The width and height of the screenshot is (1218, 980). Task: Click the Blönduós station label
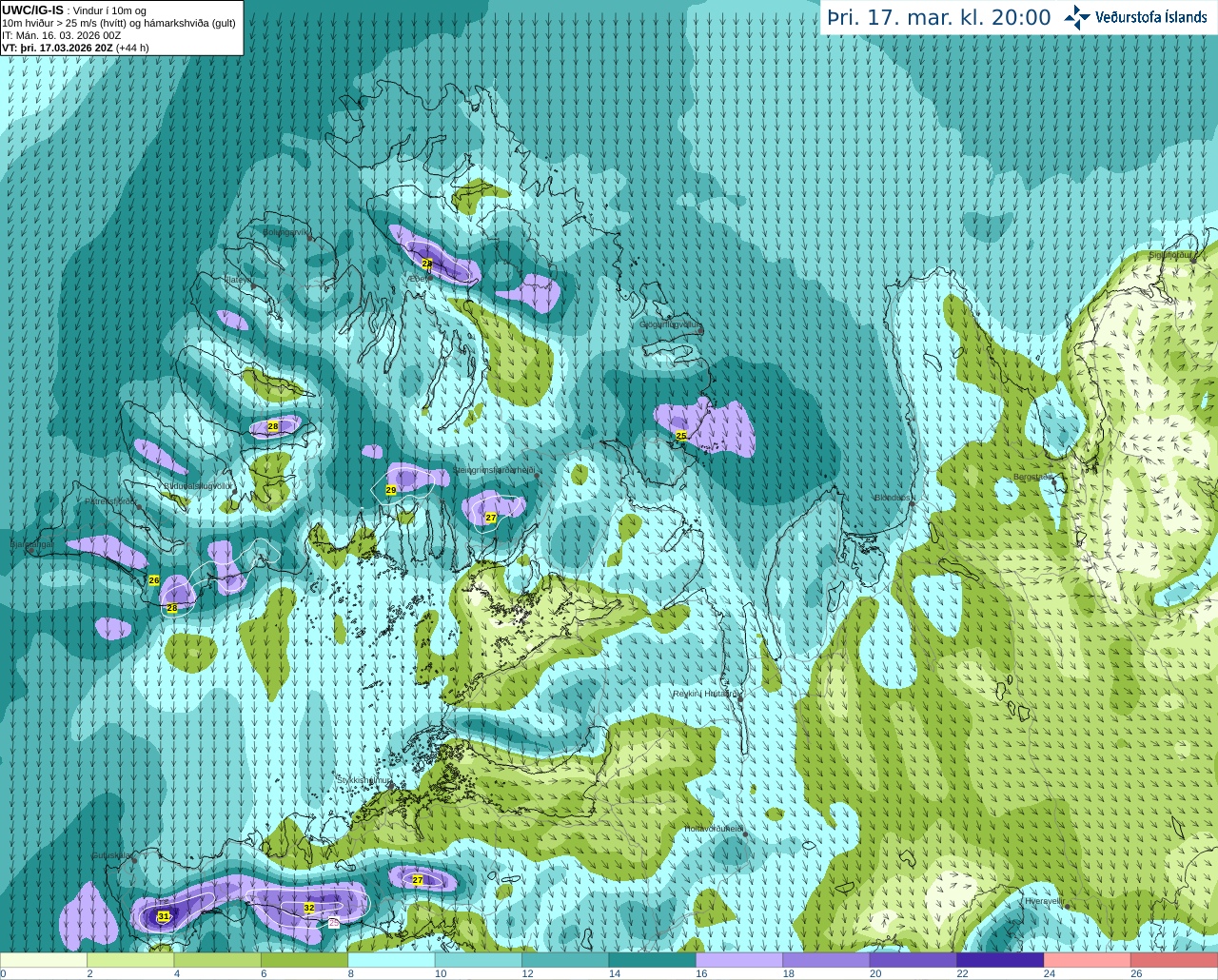894,498
